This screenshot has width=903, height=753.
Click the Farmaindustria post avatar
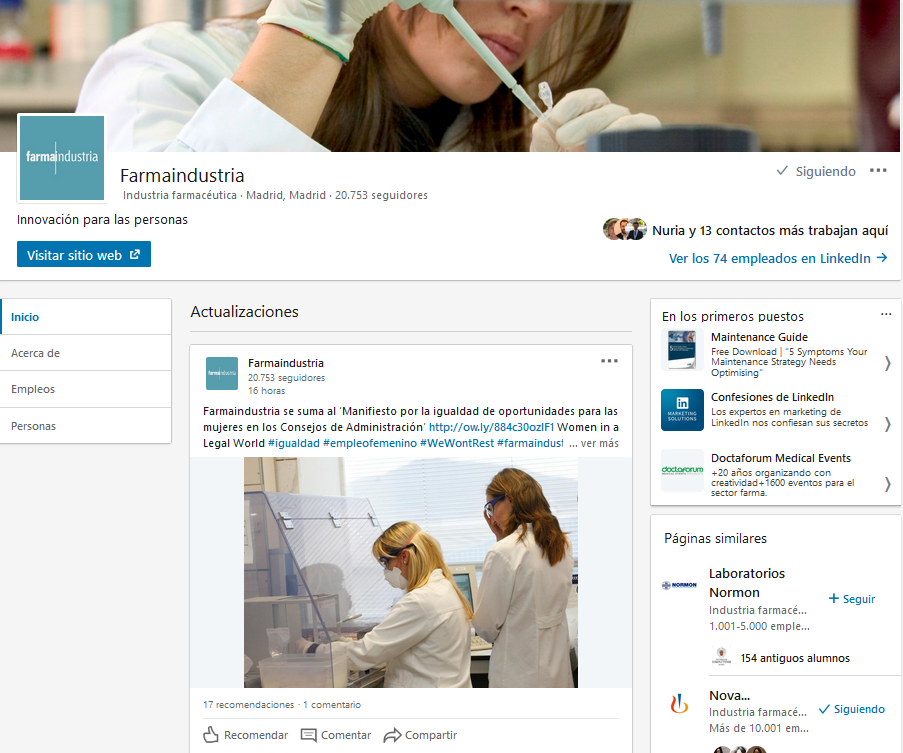coord(222,373)
